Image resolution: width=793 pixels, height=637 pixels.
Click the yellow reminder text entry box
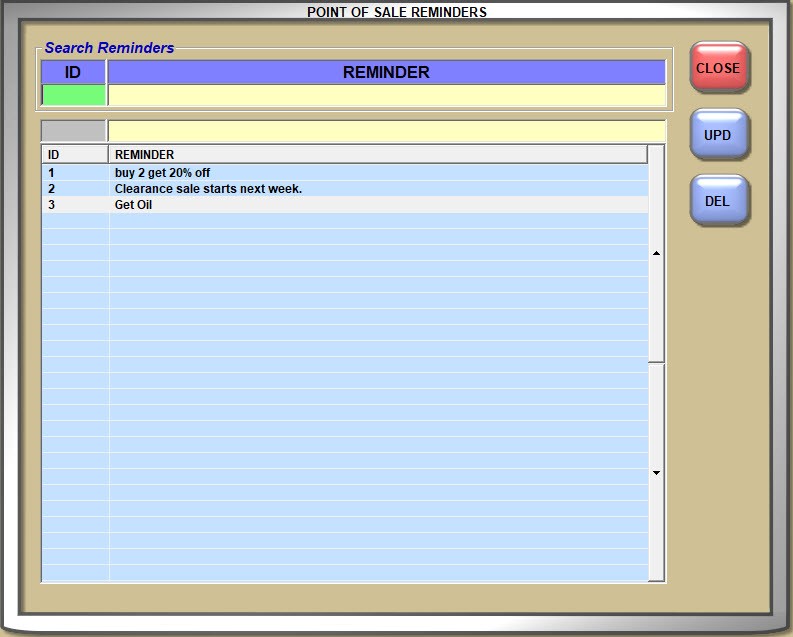pyautogui.click(x=386, y=131)
